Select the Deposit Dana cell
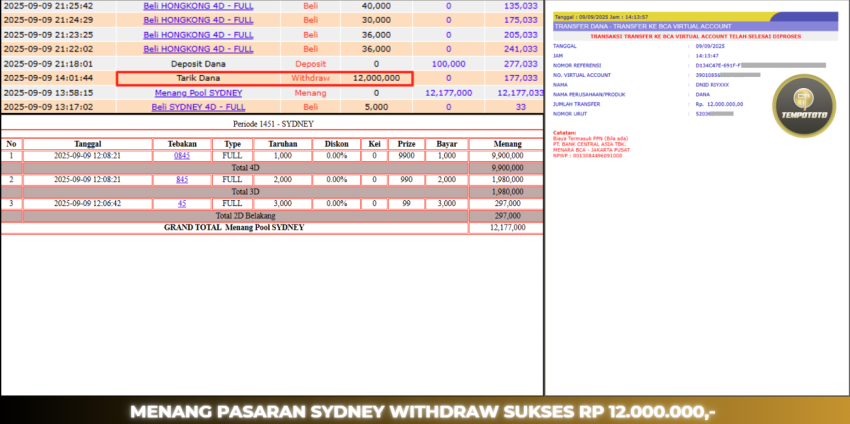Image resolution: width=850 pixels, height=424 pixels. 198,63
